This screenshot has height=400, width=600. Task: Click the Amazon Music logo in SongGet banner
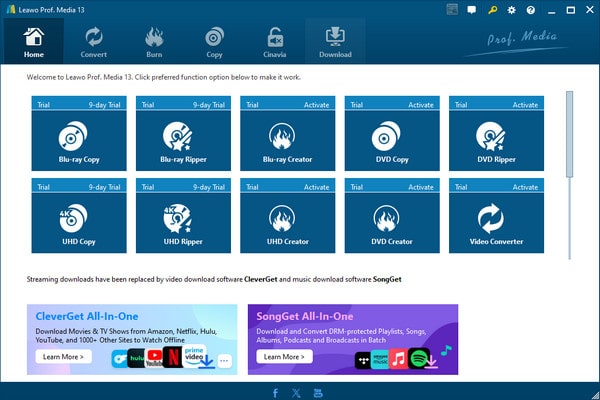[380, 359]
